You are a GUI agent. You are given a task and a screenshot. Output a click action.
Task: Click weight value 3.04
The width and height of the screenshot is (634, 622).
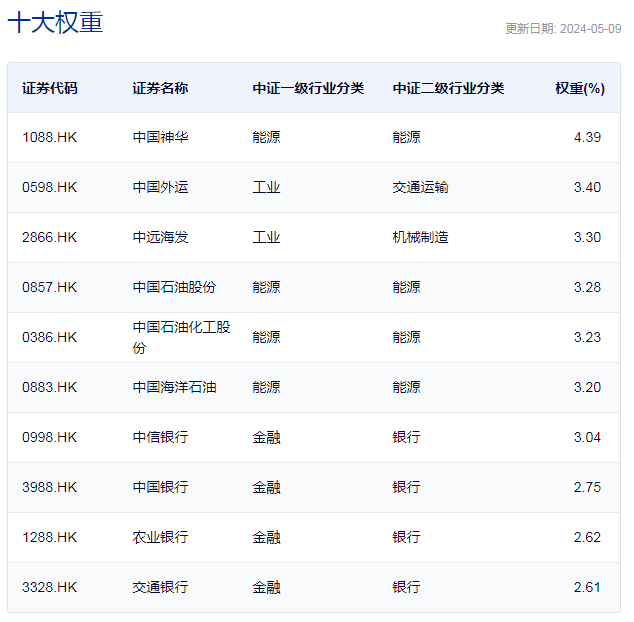point(587,438)
